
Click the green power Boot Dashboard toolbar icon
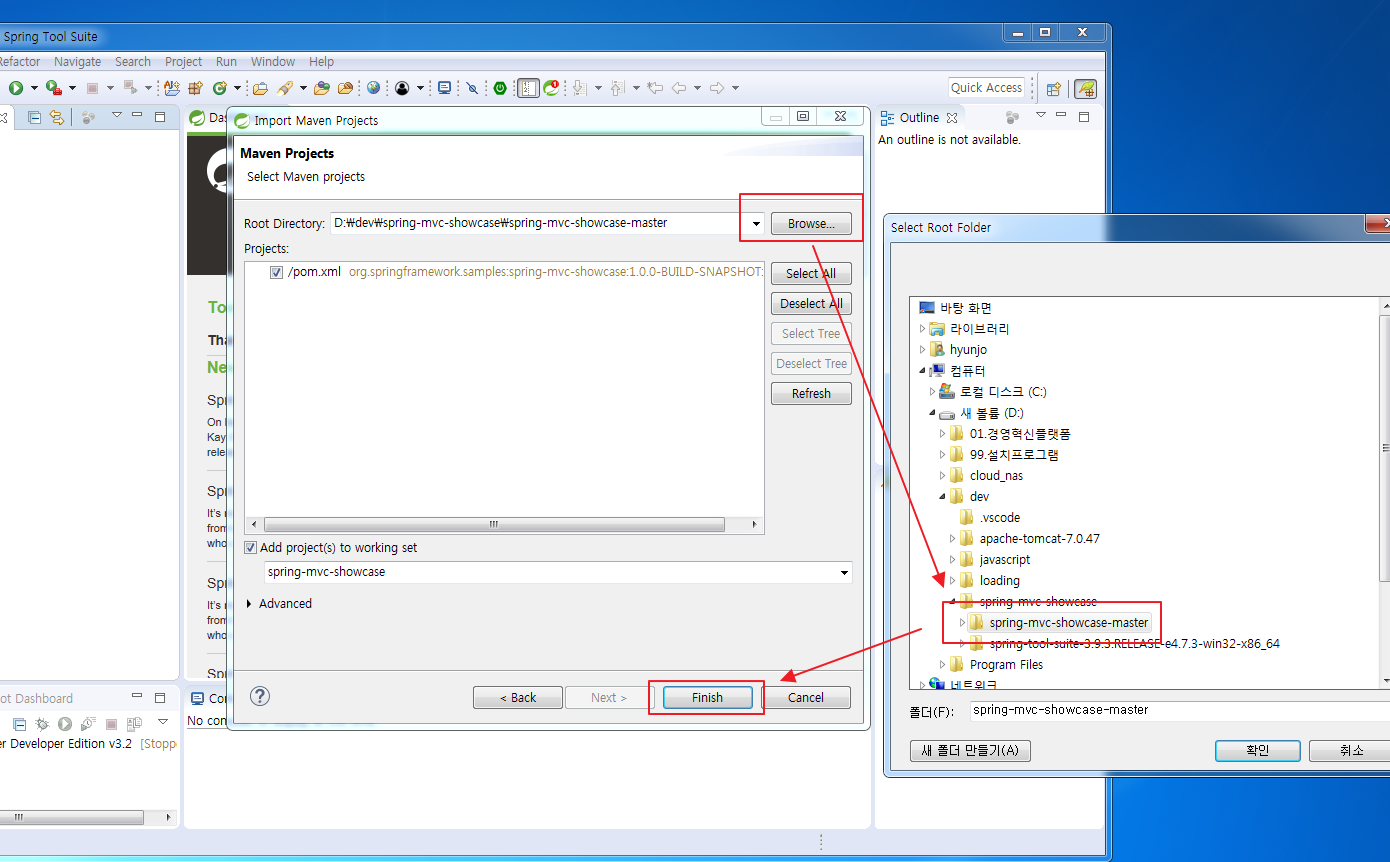coord(500,88)
